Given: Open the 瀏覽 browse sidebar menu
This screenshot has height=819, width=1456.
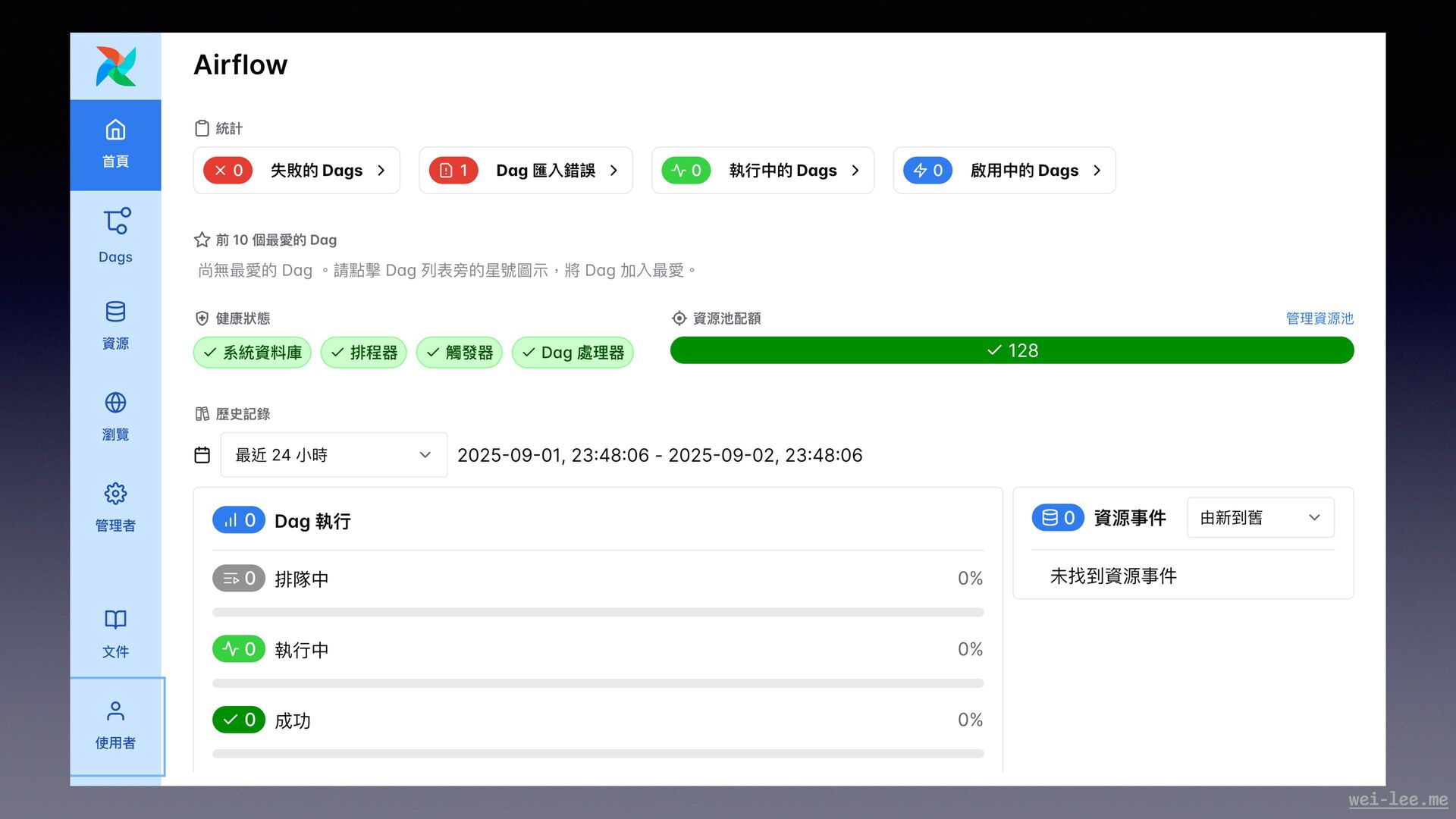Looking at the screenshot, I should click(x=115, y=418).
